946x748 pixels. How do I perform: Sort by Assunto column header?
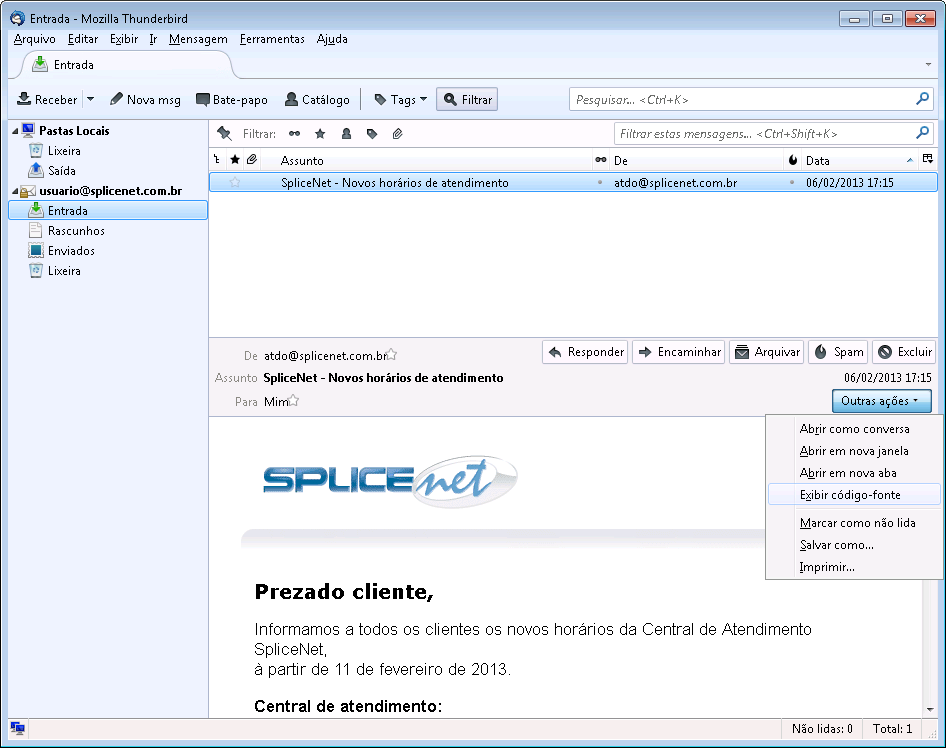[x=427, y=160]
